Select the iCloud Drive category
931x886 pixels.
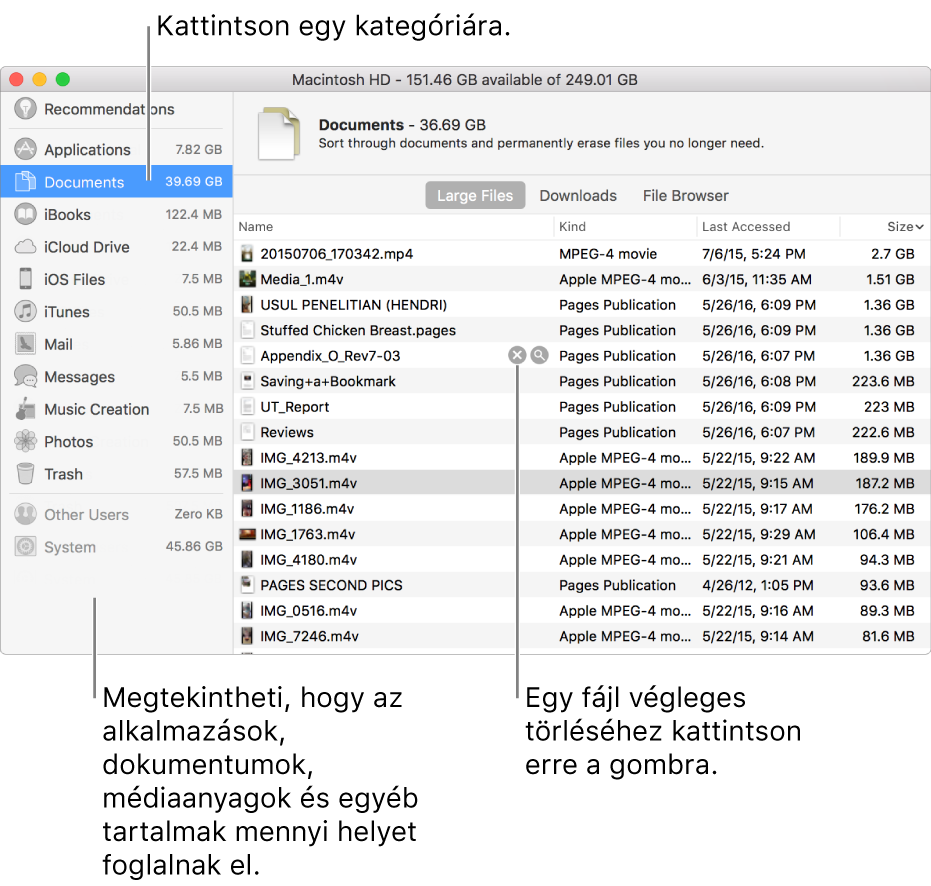click(116, 246)
